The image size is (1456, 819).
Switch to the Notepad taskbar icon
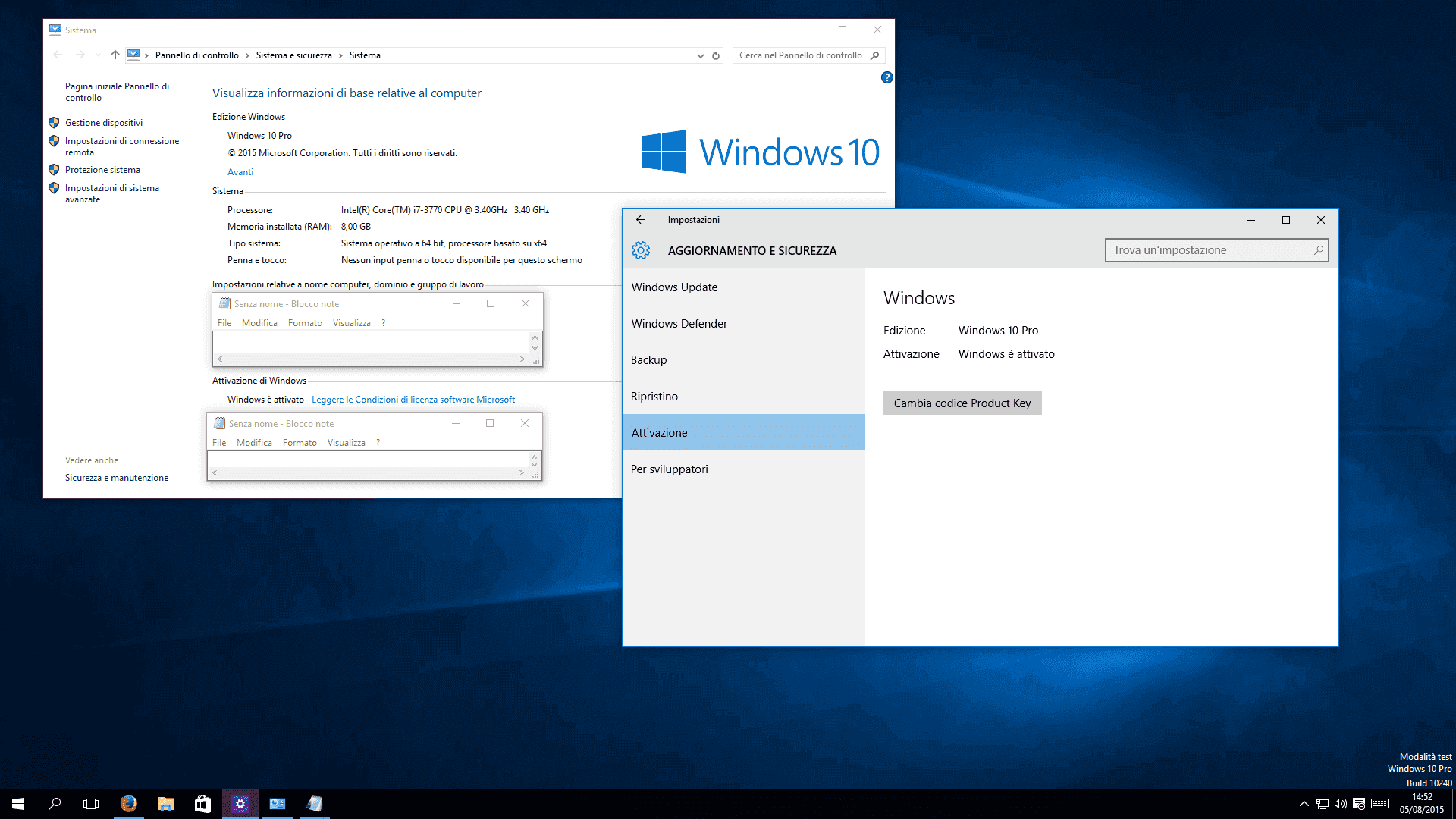[x=314, y=804]
